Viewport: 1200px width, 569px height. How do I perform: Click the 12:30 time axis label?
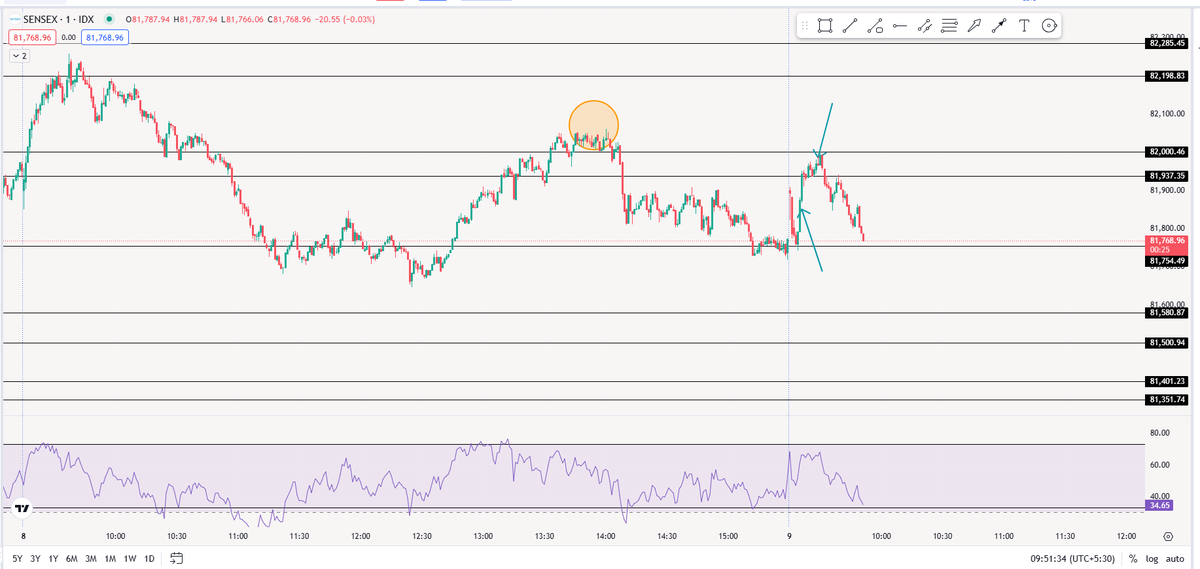(x=422, y=537)
